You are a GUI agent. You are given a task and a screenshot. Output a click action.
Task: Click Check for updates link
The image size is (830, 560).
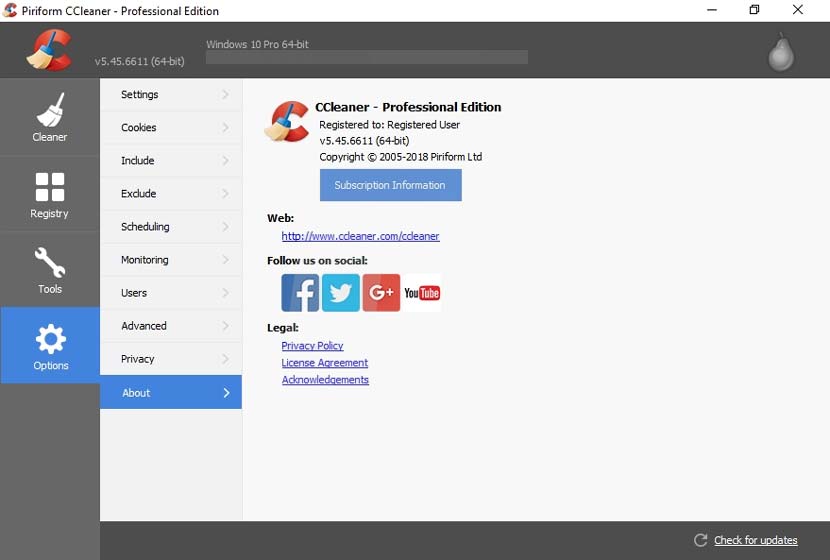coord(755,540)
